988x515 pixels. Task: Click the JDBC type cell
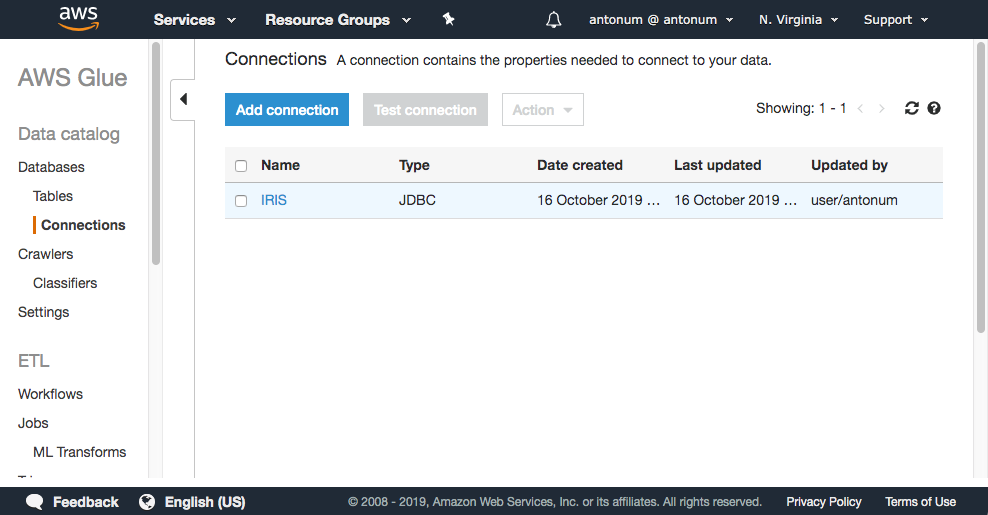pos(417,200)
